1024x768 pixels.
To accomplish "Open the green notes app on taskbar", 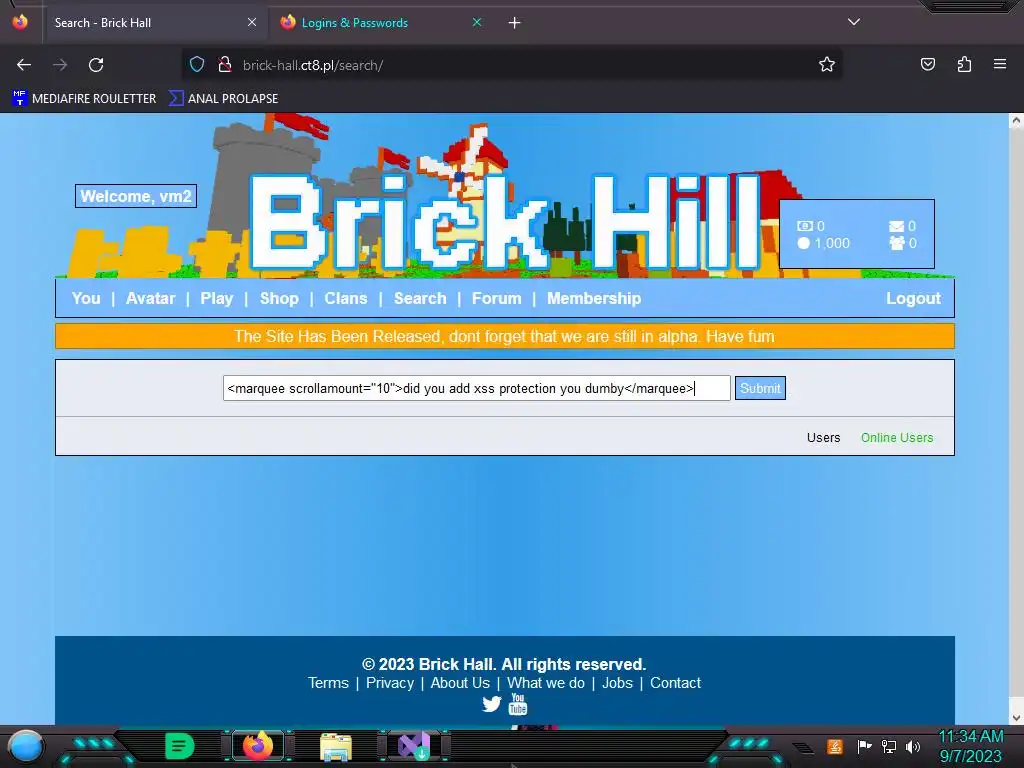I will pyautogui.click(x=180, y=746).
